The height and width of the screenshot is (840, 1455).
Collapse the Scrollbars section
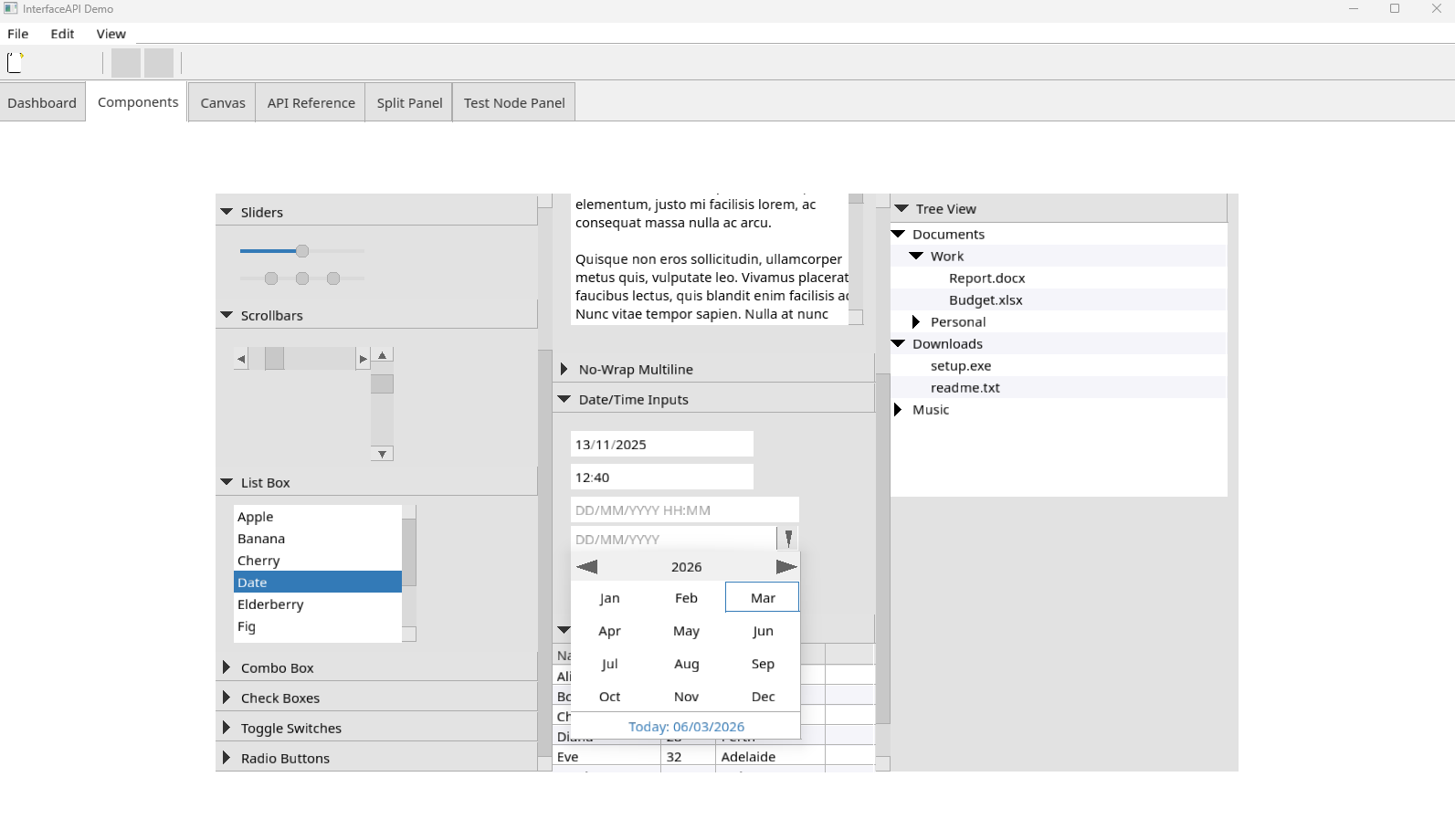tap(227, 315)
